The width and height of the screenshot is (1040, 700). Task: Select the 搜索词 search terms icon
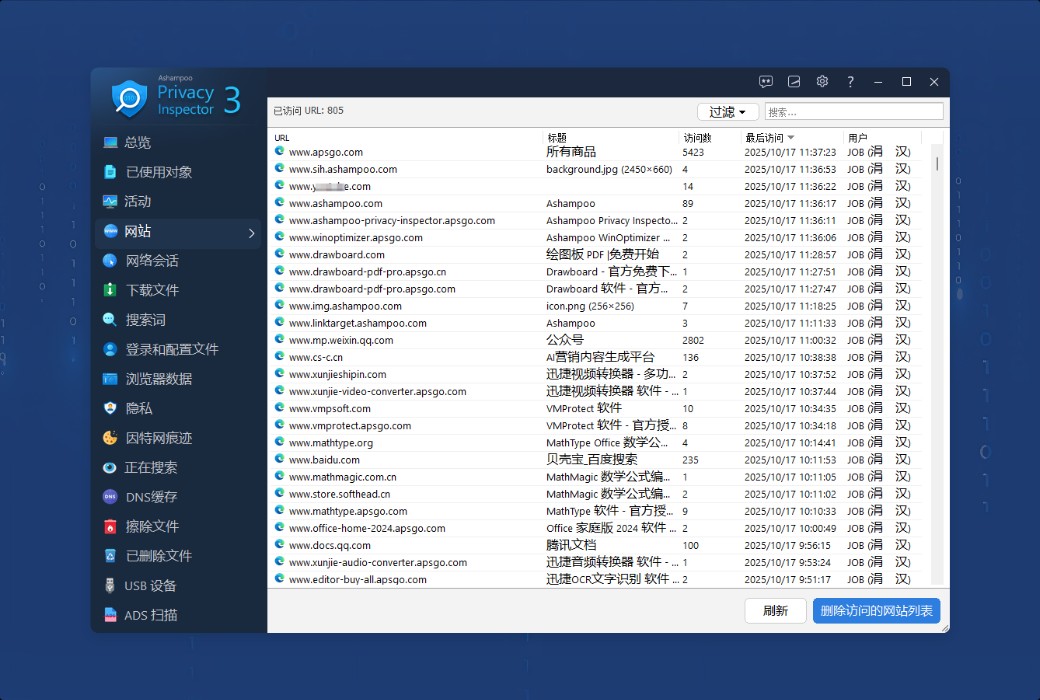[110, 320]
